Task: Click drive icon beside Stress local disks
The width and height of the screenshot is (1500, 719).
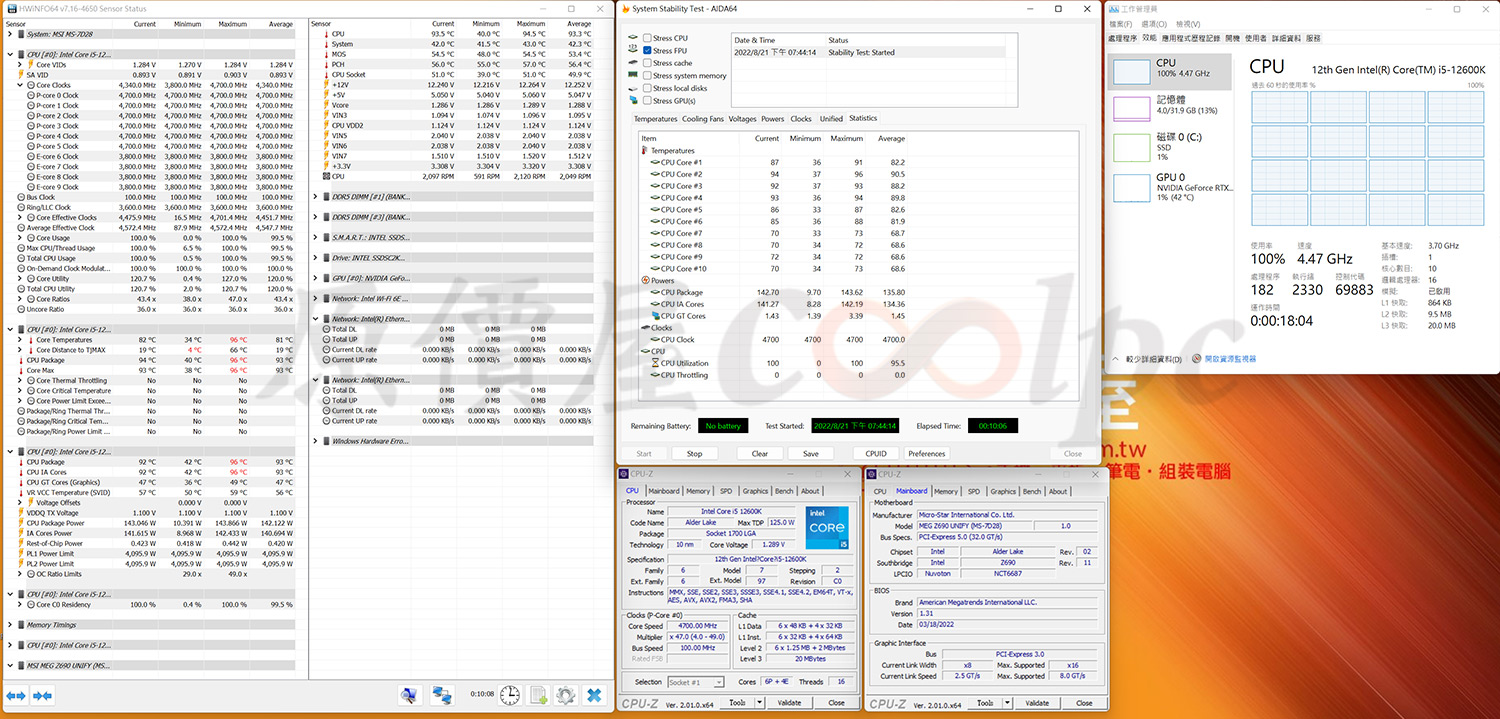Action: pyautogui.click(x=633, y=88)
